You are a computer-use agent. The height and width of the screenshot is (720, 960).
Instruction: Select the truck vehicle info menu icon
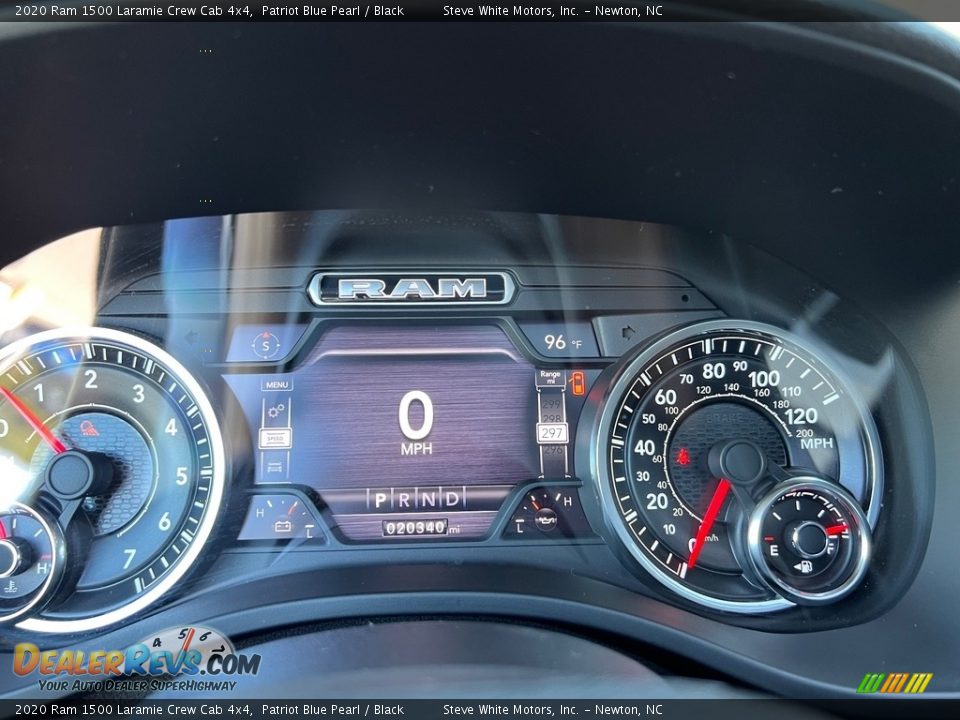tap(275, 467)
